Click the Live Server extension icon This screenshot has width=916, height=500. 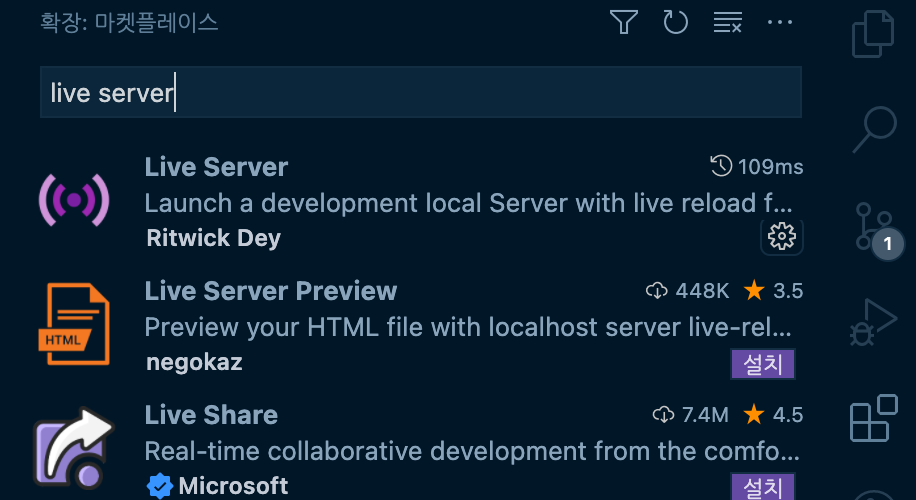pos(74,200)
